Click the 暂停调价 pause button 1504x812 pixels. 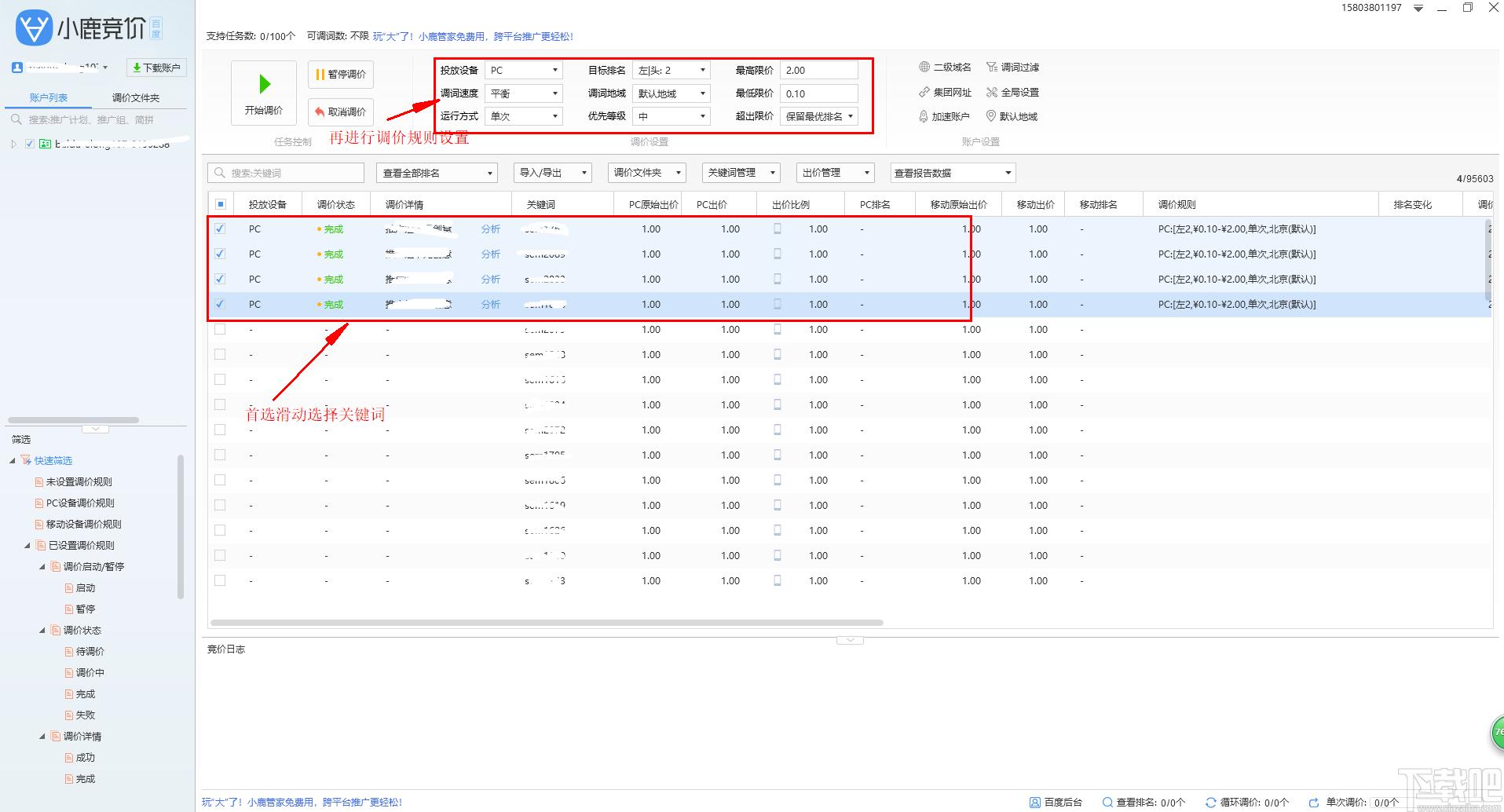point(341,75)
